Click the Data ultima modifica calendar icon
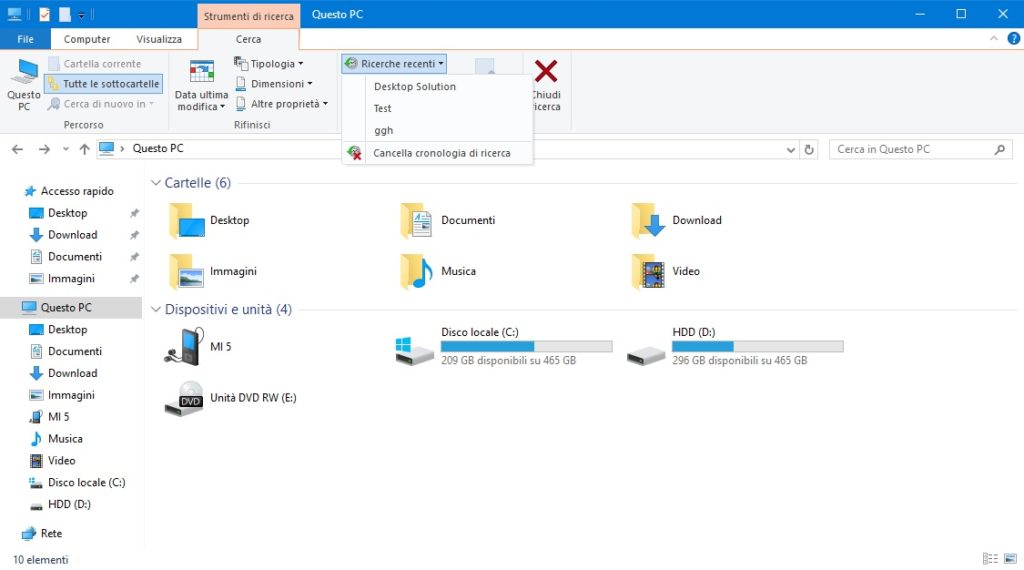The image size is (1024, 570). 201,73
